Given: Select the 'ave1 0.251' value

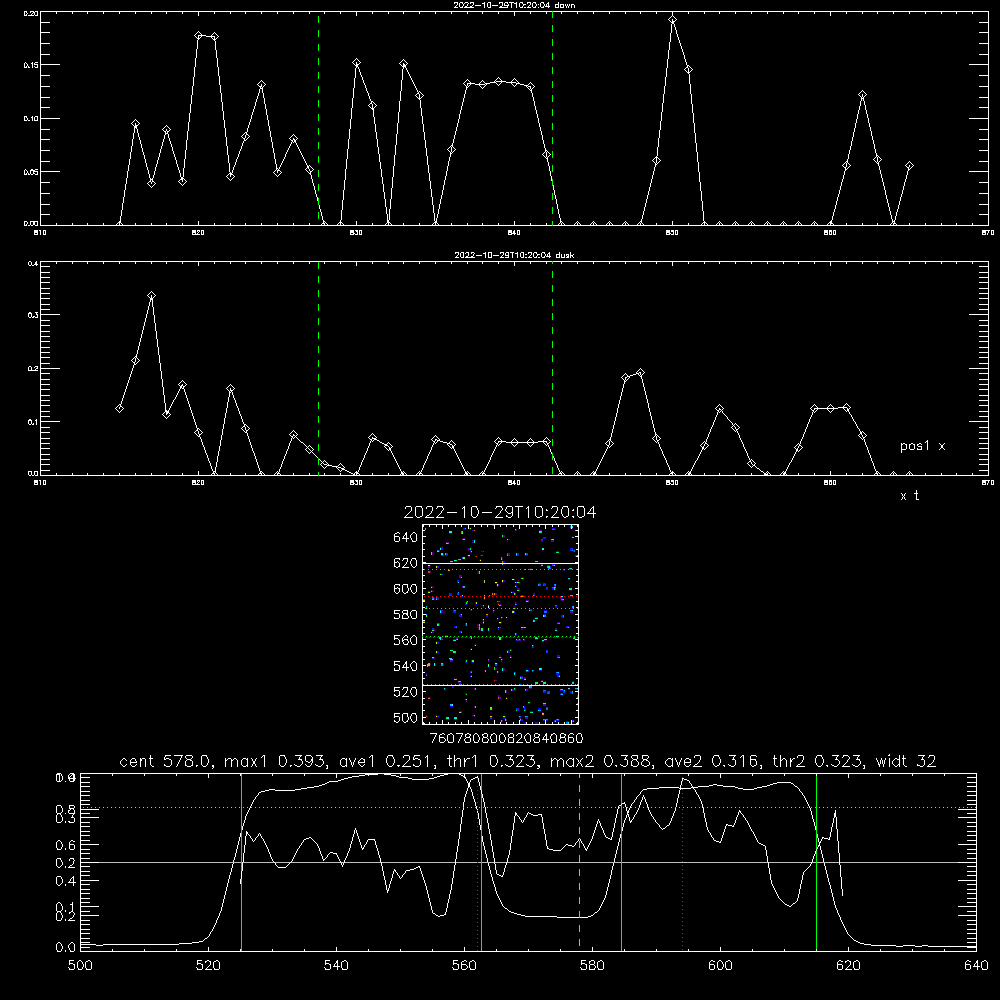Looking at the screenshot, I should coord(385,761).
